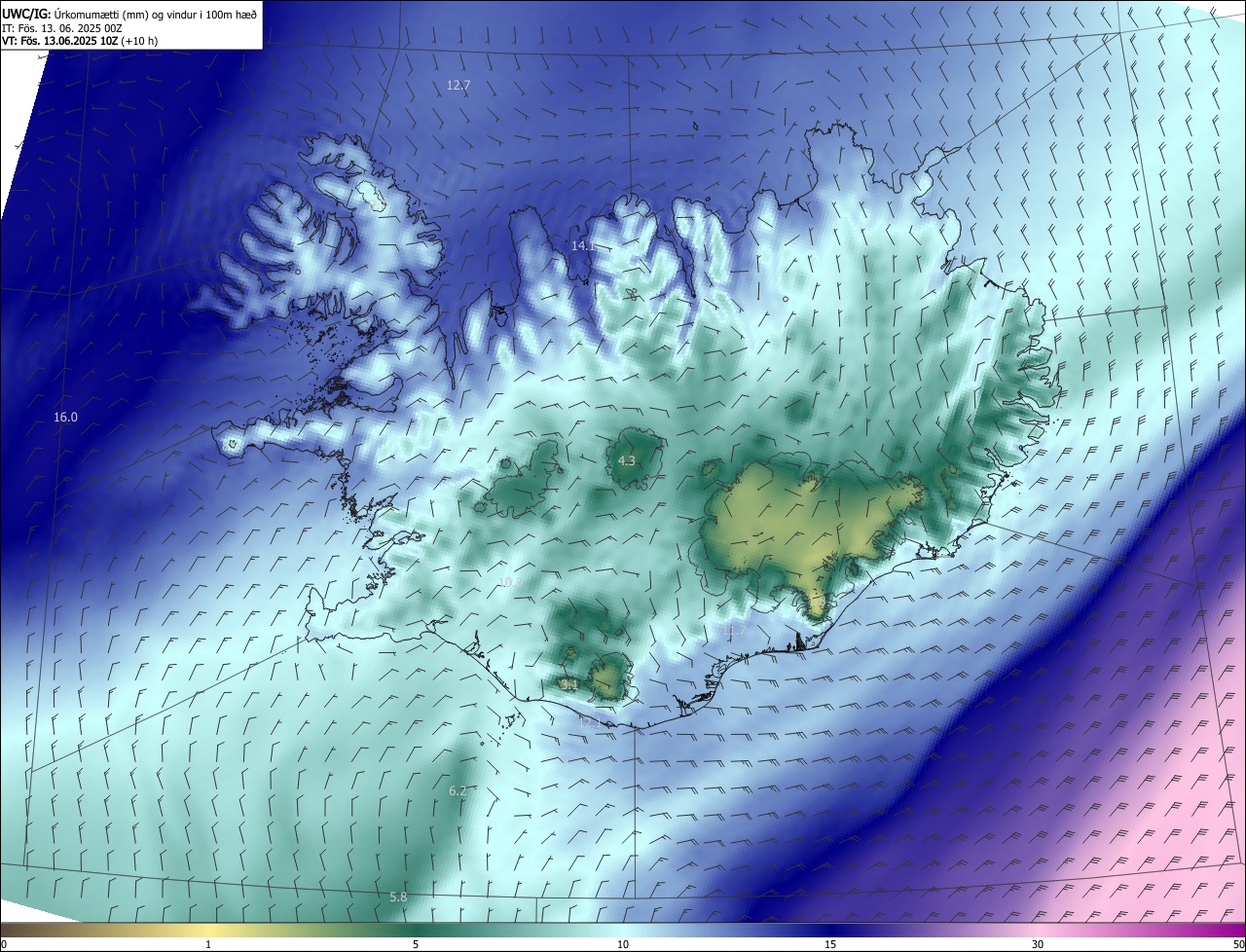The width and height of the screenshot is (1246, 952).
Task: Click the colour scale tick labelled 0
Action: (3, 945)
